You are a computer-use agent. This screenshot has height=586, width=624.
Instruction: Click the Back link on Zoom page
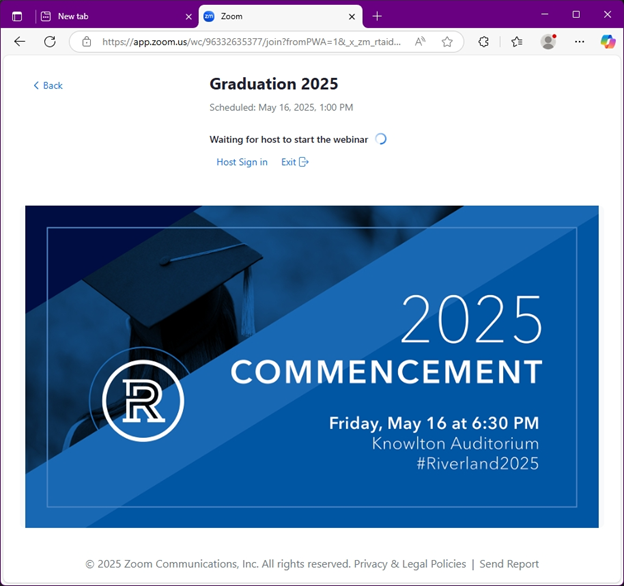coord(48,86)
